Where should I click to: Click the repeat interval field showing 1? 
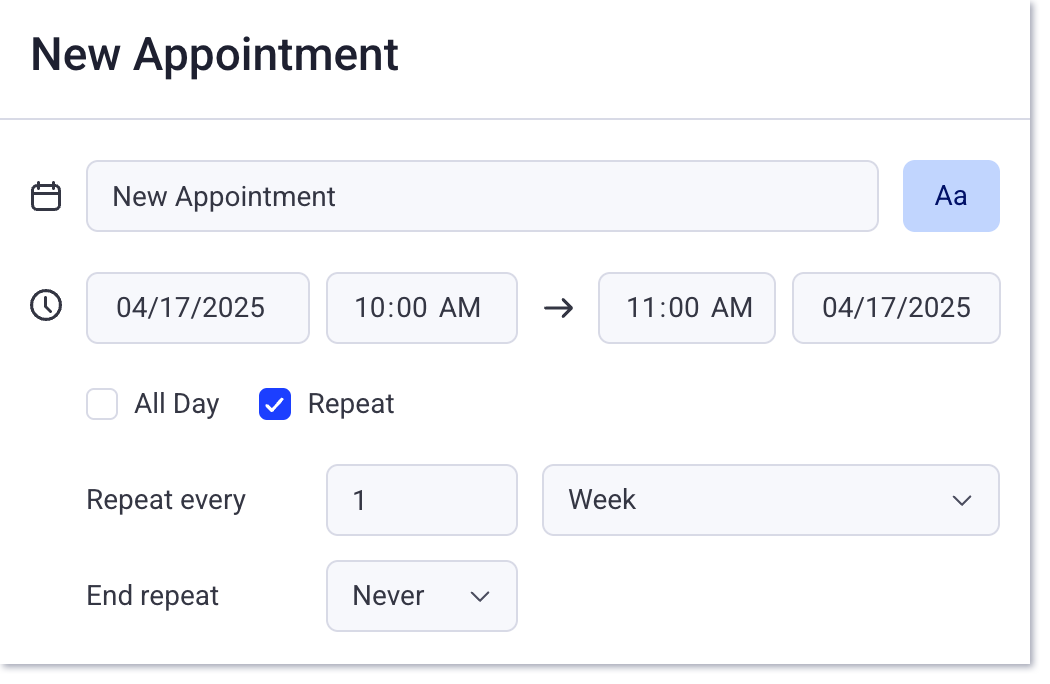421,500
